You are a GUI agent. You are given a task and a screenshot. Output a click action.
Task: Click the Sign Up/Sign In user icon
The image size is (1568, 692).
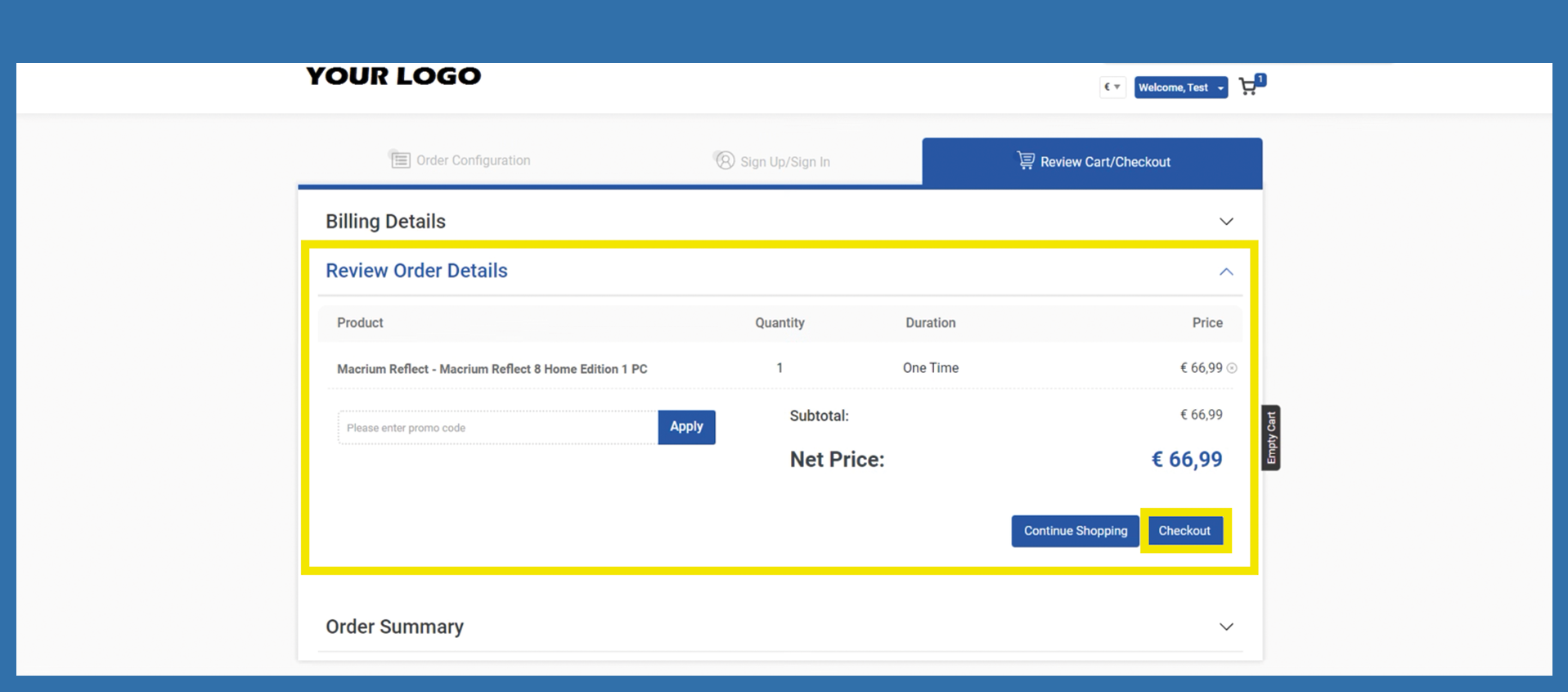pyautogui.click(x=725, y=161)
